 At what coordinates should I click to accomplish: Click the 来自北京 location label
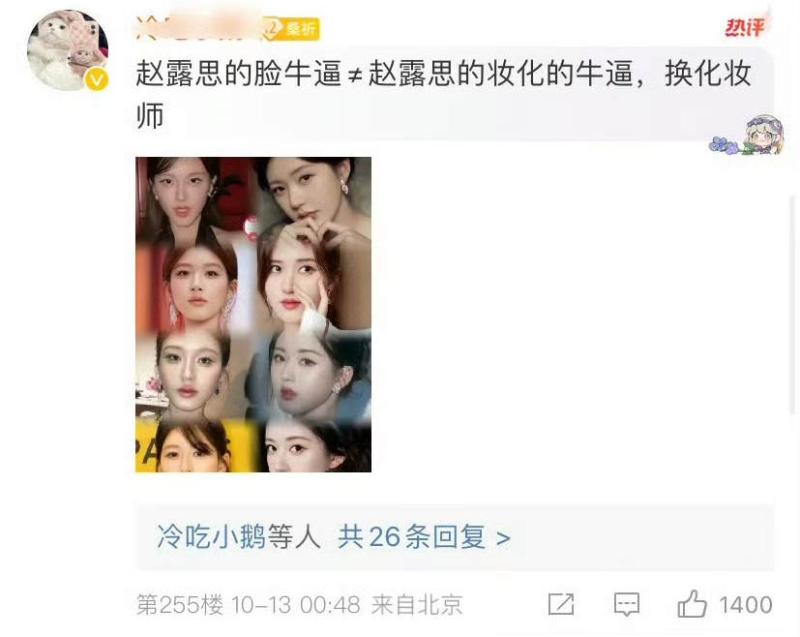coord(416,605)
